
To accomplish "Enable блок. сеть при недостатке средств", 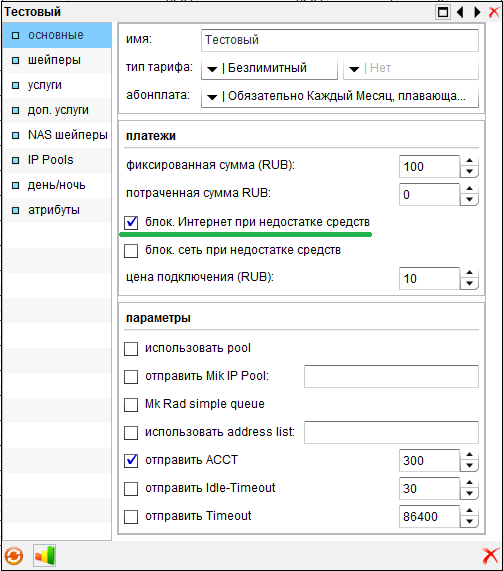I will (x=131, y=251).
